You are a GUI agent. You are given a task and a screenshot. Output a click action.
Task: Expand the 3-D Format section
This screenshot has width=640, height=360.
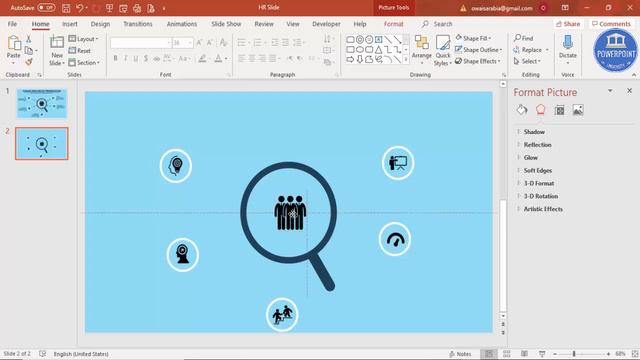(x=539, y=183)
